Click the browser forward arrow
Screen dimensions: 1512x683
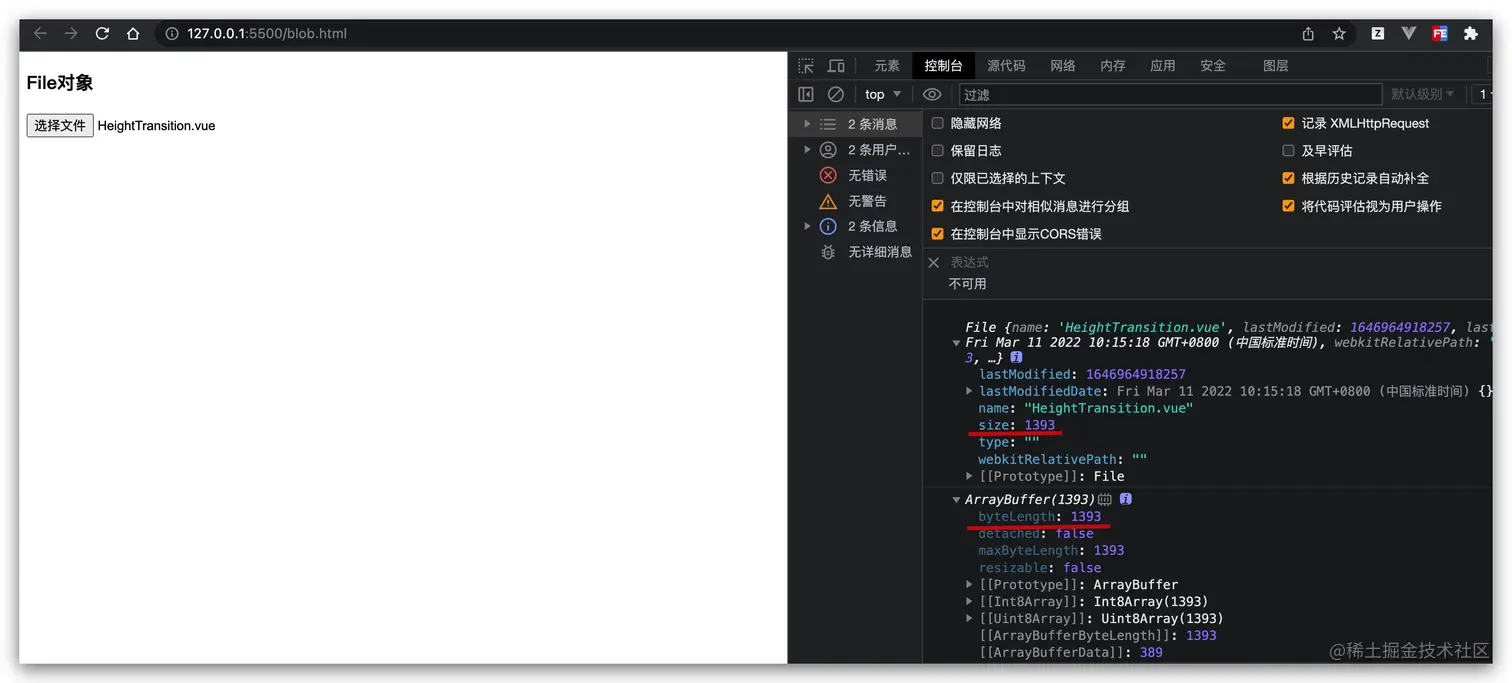71,33
